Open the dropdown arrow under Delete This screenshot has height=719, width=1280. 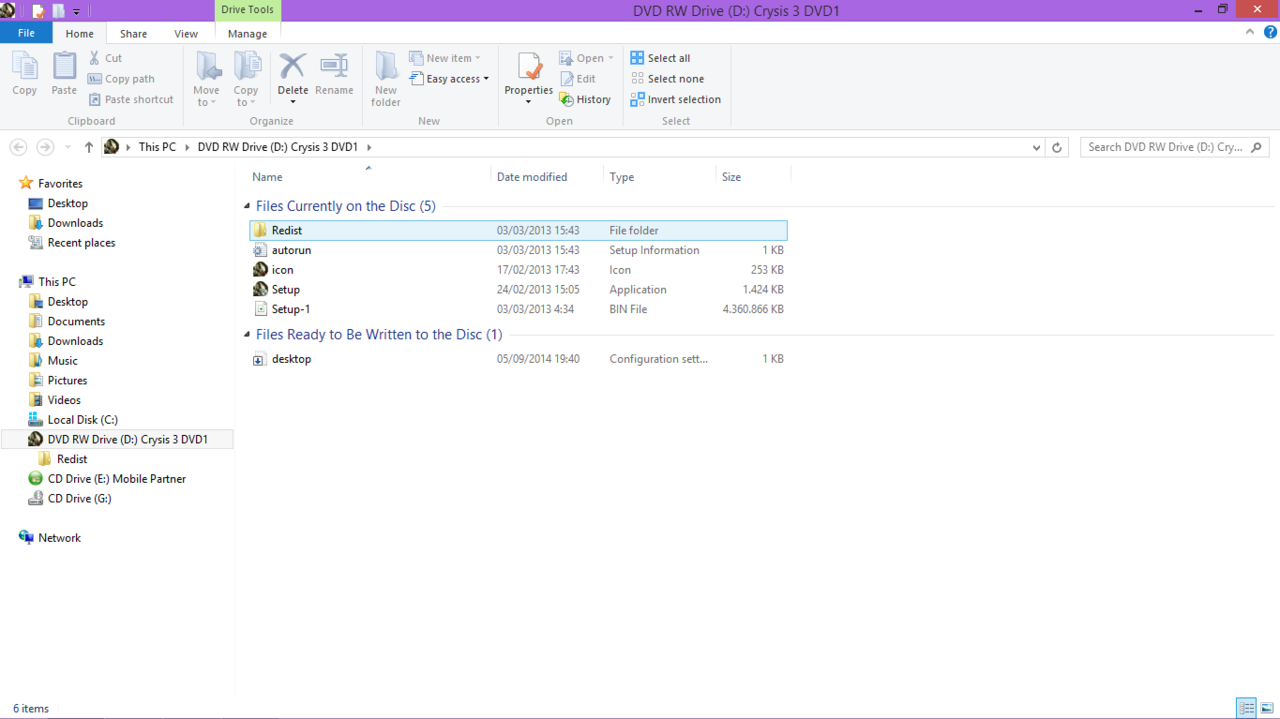click(x=293, y=102)
